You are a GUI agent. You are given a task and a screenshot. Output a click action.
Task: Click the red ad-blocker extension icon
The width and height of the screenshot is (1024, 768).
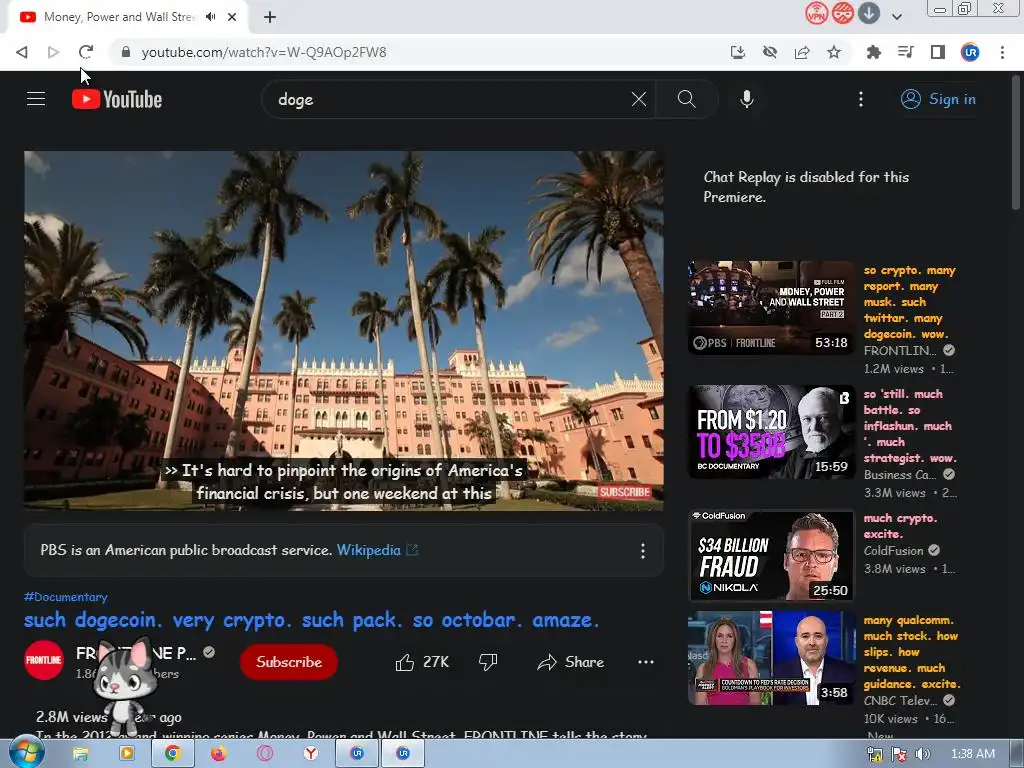pos(842,13)
